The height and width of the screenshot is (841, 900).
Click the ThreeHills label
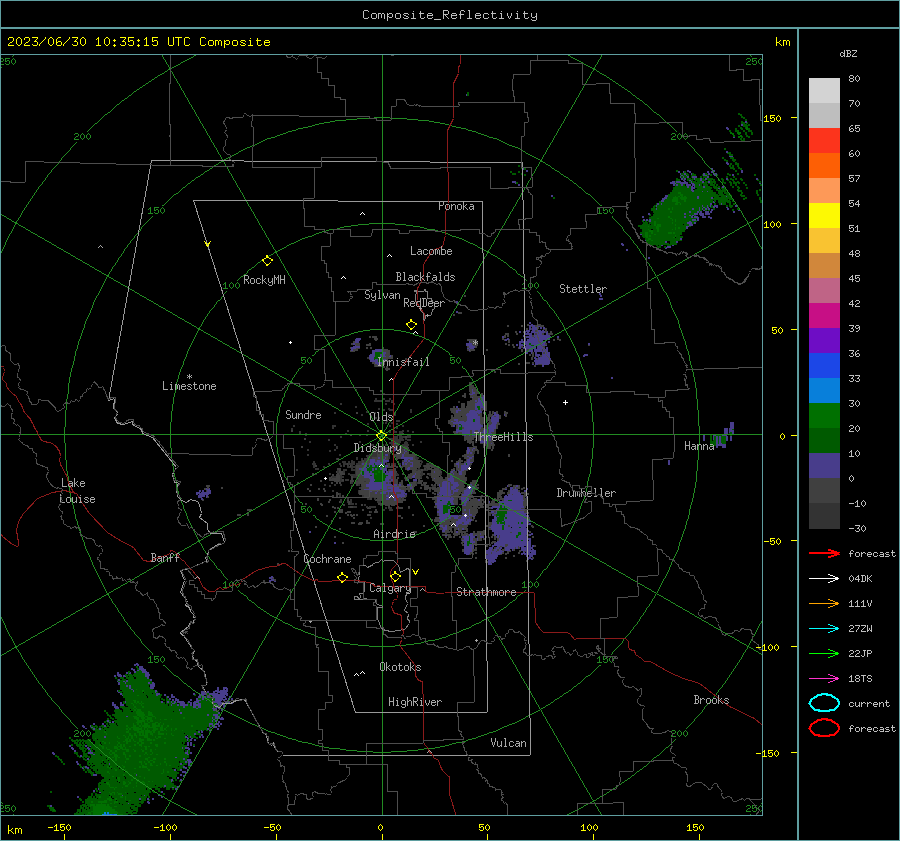(503, 437)
